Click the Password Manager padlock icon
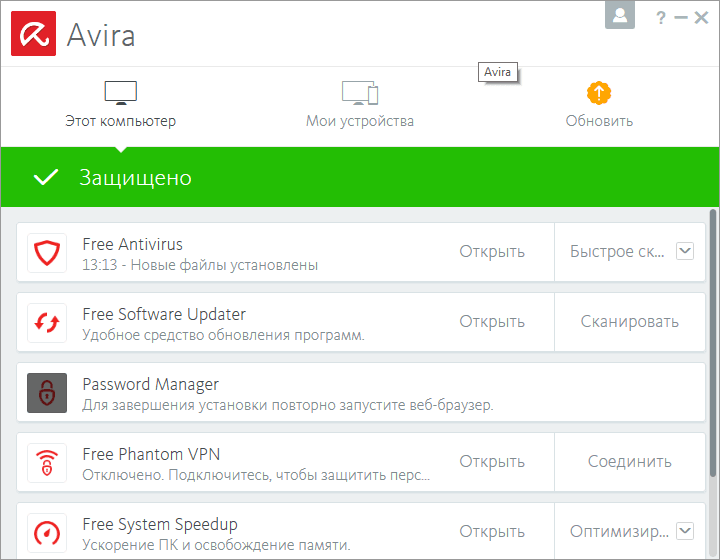The image size is (720, 560). 47,393
